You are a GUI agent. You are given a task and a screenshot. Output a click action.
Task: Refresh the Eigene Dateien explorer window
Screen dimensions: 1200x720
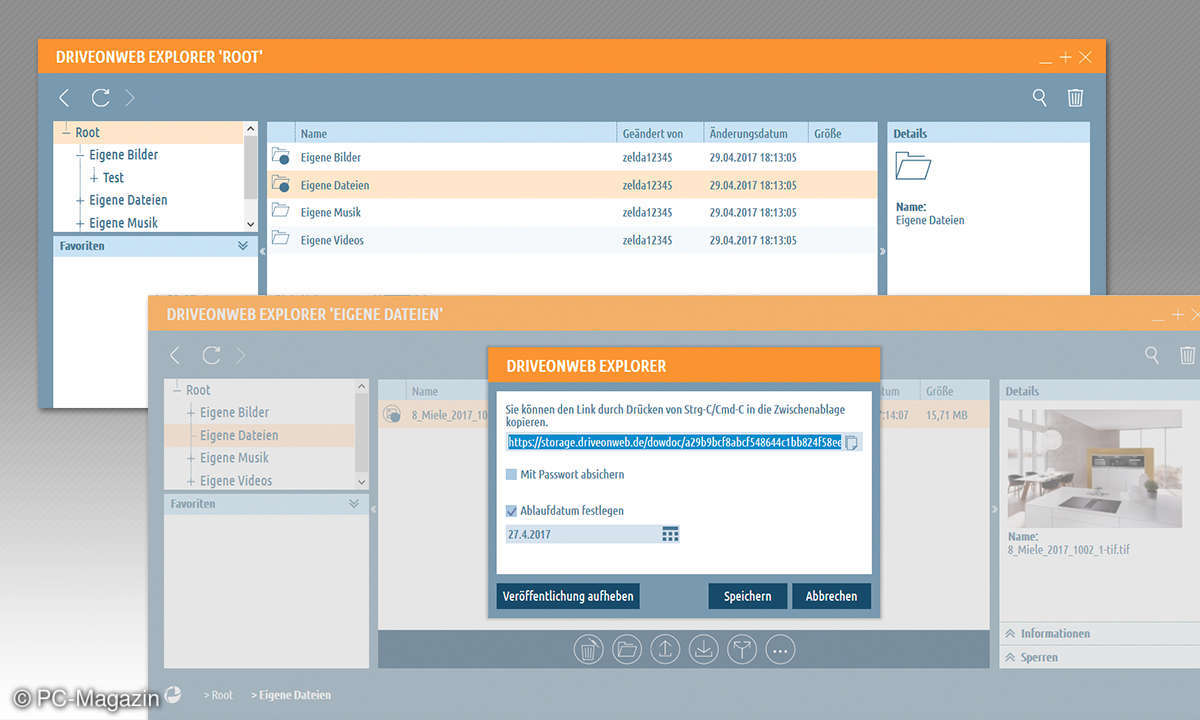(x=211, y=355)
